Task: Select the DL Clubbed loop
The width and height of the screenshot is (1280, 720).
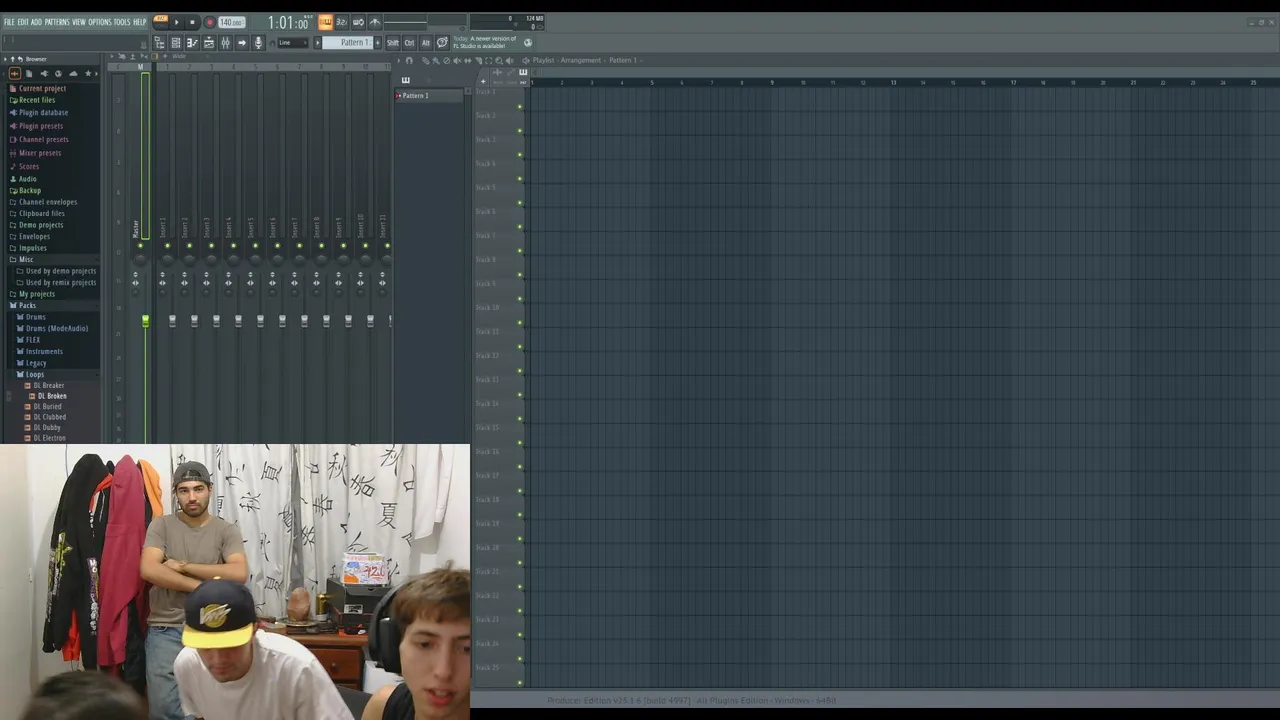Action: [x=49, y=417]
